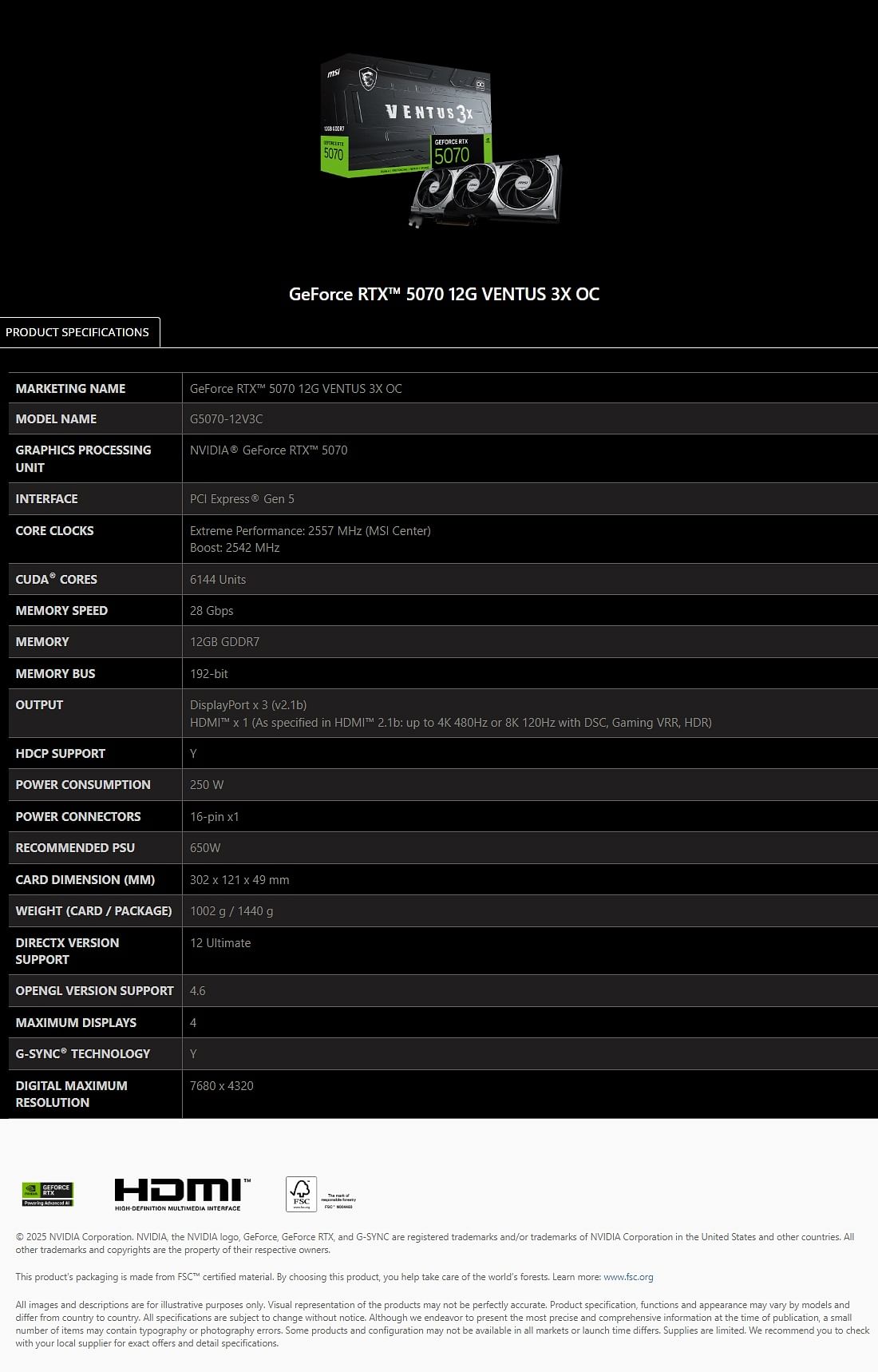
Task: Select the MARKETING NAME row label
Action: pyautogui.click(x=70, y=388)
